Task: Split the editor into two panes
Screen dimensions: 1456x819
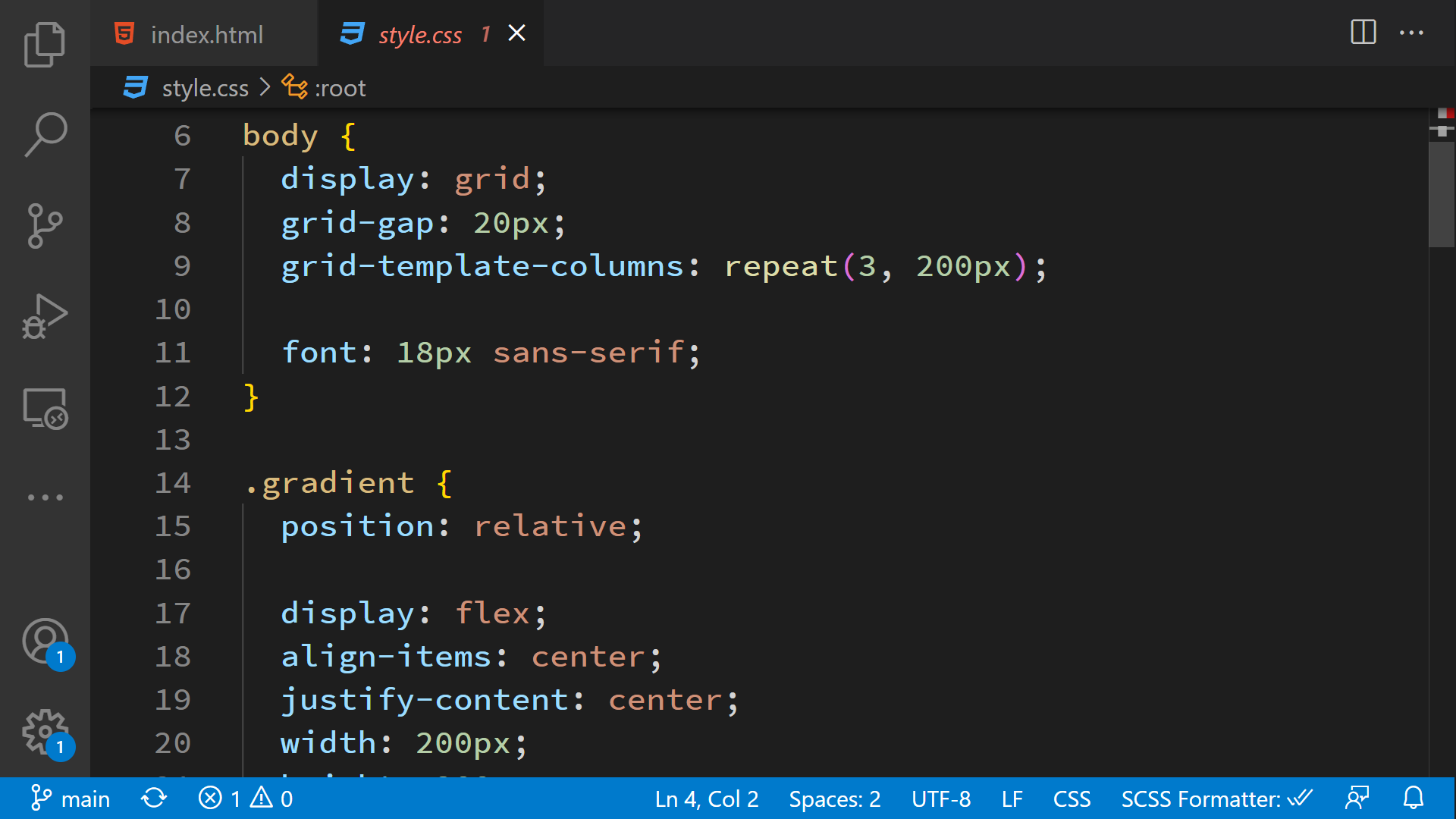Action: pos(1363,33)
